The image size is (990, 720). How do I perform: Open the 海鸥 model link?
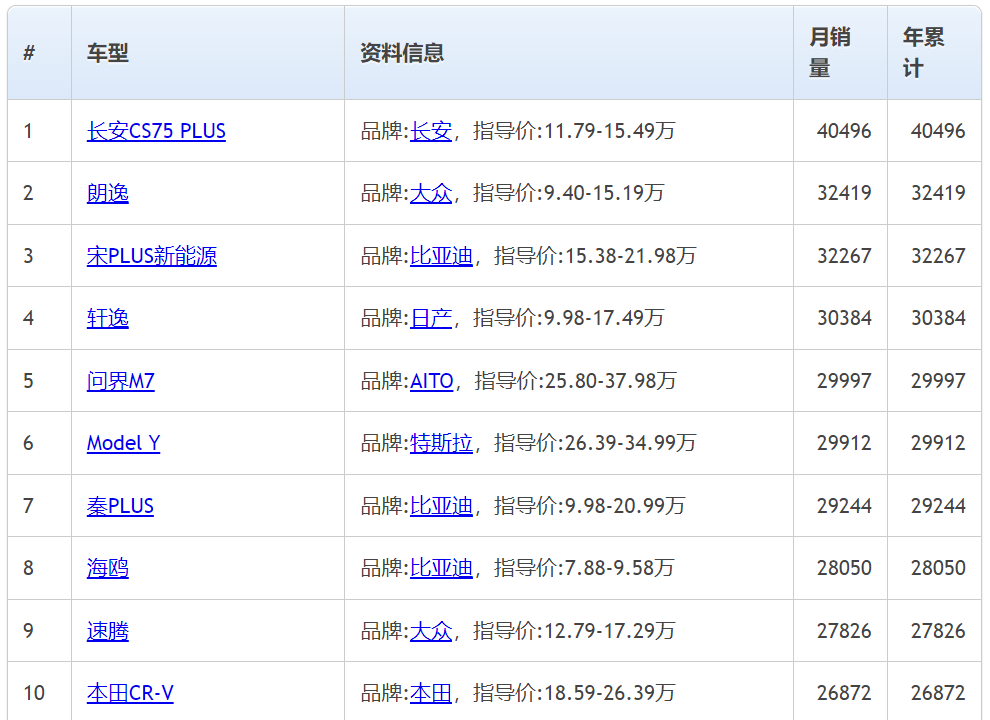pyautogui.click(x=107, y=568)
